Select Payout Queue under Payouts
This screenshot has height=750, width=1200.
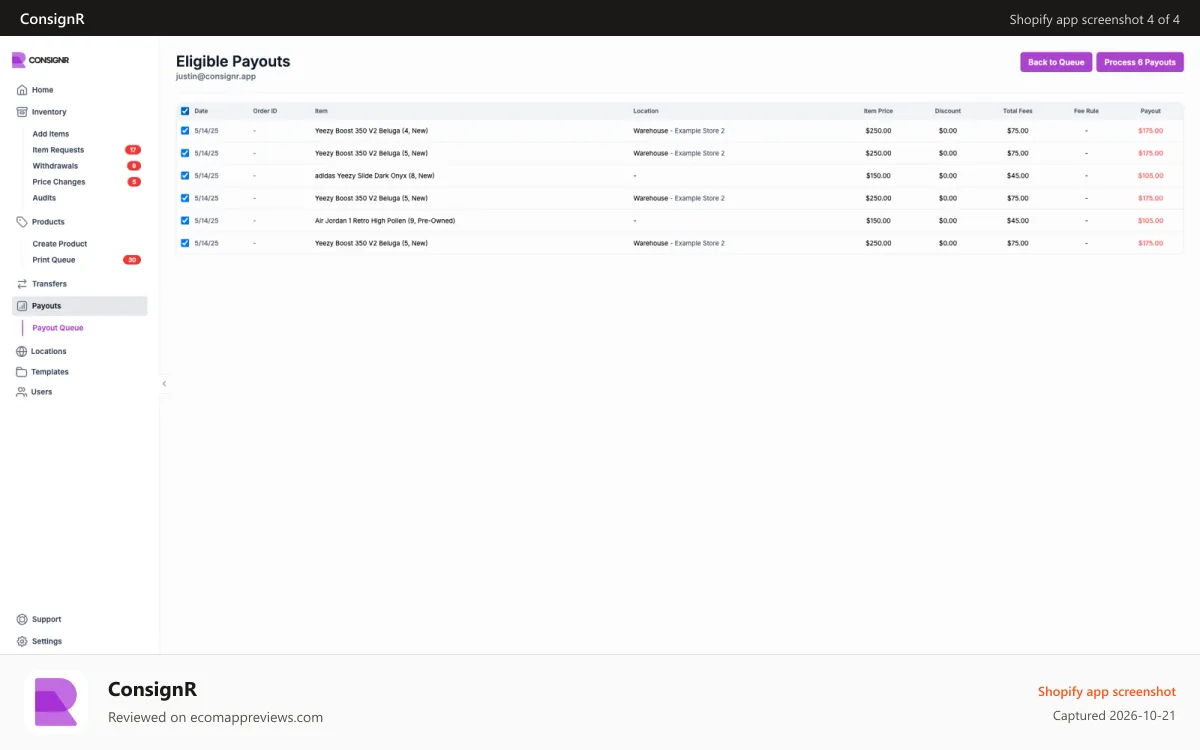(58, 328)
